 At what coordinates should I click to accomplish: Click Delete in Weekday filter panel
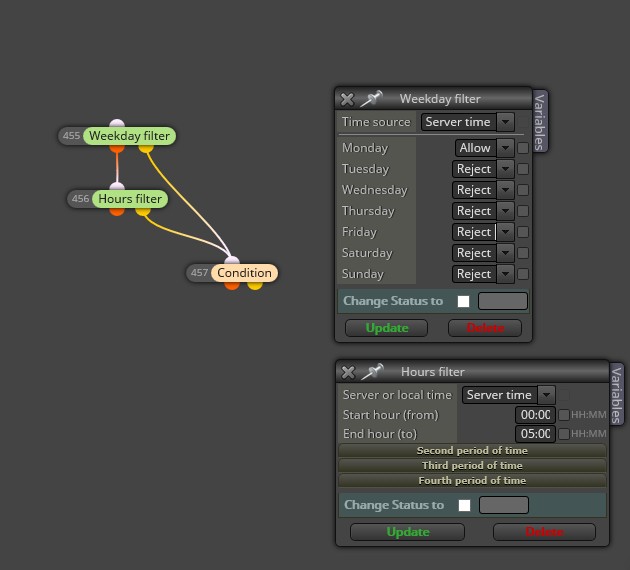tap(485, 328)
